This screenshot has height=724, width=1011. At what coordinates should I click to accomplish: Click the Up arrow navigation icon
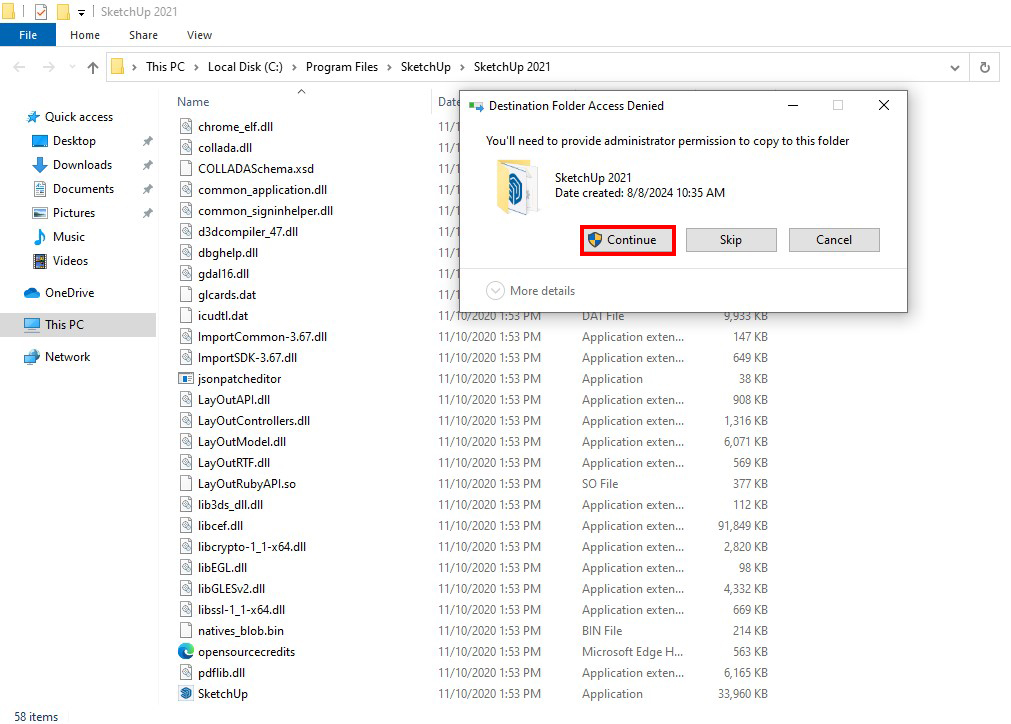[93, 67]
